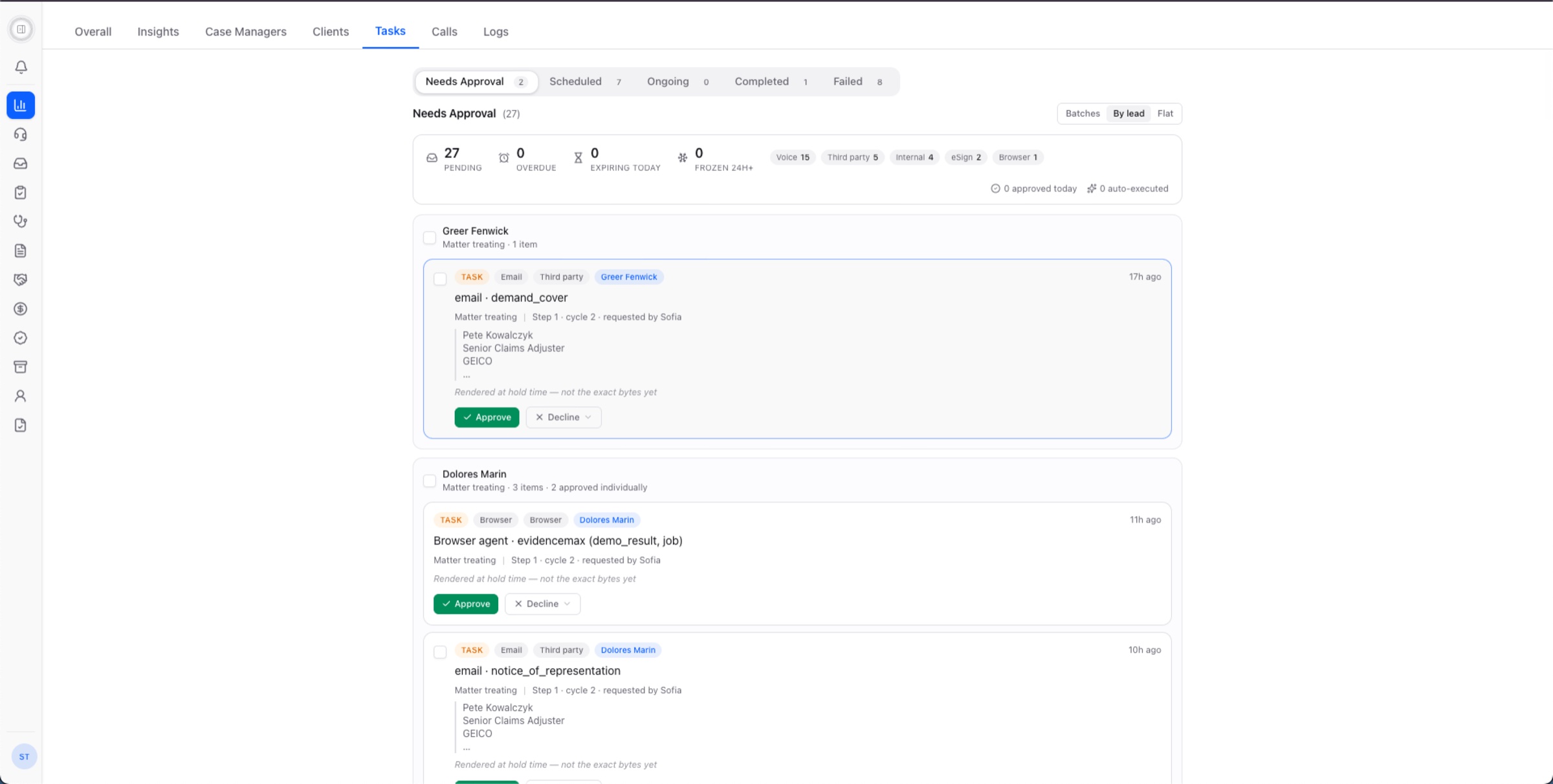Check the Greer Fenwick group checkbox
This screenshot has height=784, width=1553.
430,237
